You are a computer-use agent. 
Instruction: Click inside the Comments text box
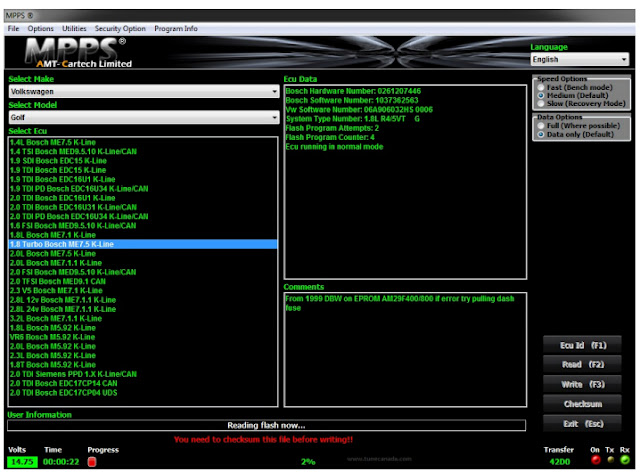(405, 350)
